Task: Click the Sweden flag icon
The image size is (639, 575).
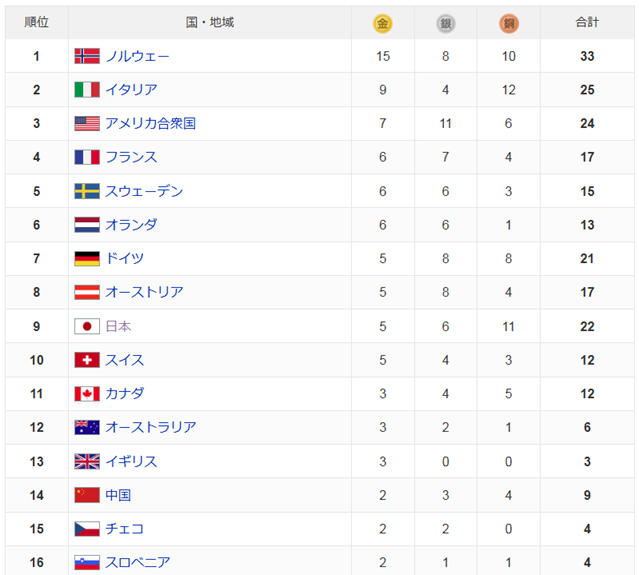Action: coord(87,191)
